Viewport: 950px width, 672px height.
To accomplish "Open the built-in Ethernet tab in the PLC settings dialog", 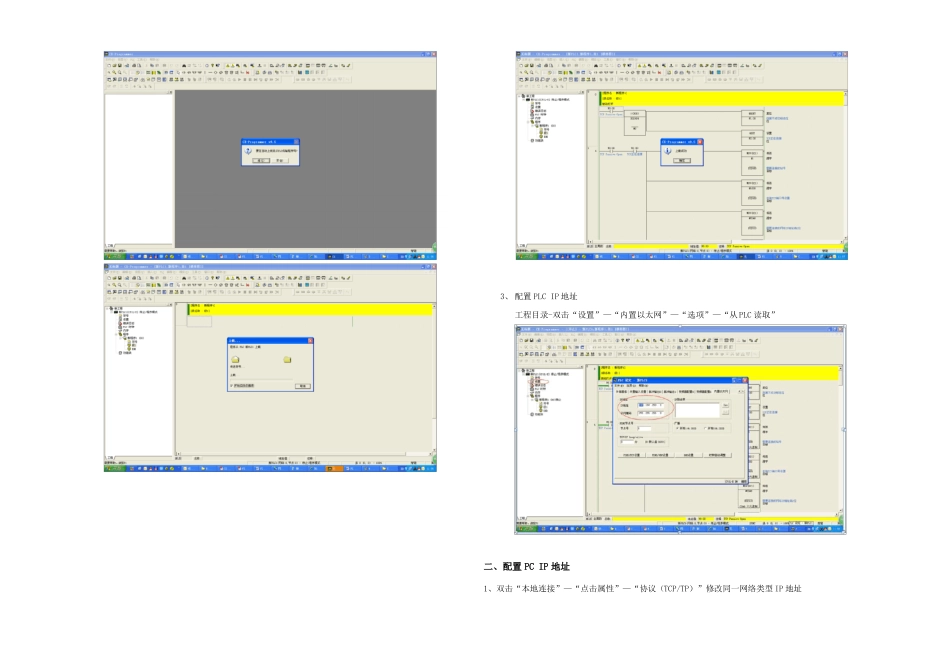I will (721, 391).
